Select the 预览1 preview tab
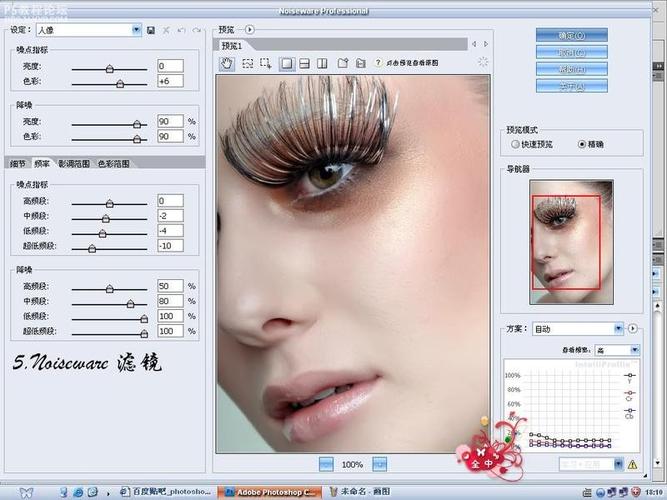This screenshot has width=667, height=500. point(232,46)
